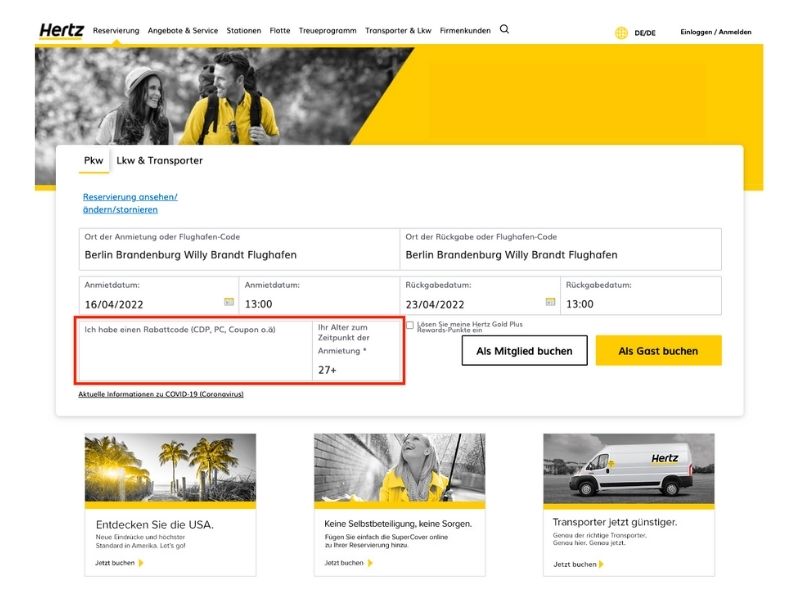
Task: Switch to Lkw & Transporter tab
Action: coord(159,161)
